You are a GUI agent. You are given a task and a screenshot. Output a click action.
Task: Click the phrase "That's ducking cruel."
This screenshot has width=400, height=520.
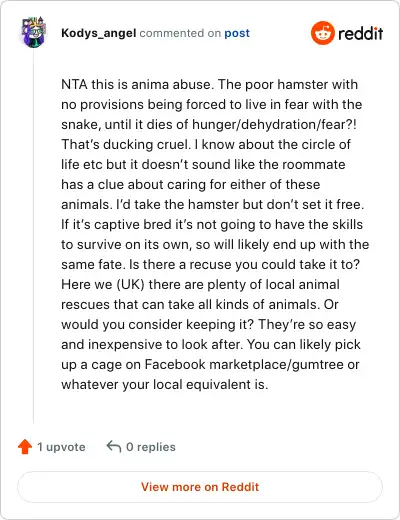pyautogui.click(x=126, y=145)
